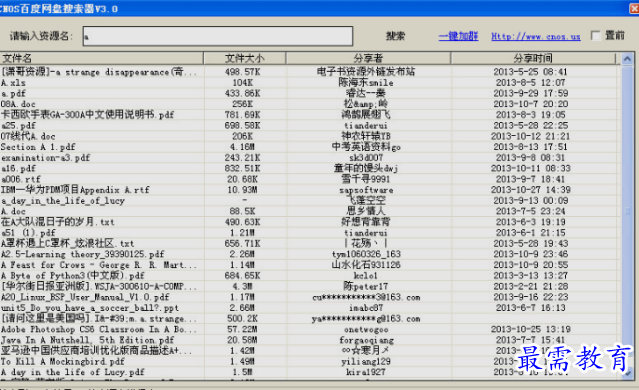
Task: Click sharer sapsoftware
Action: pos(366,190)
